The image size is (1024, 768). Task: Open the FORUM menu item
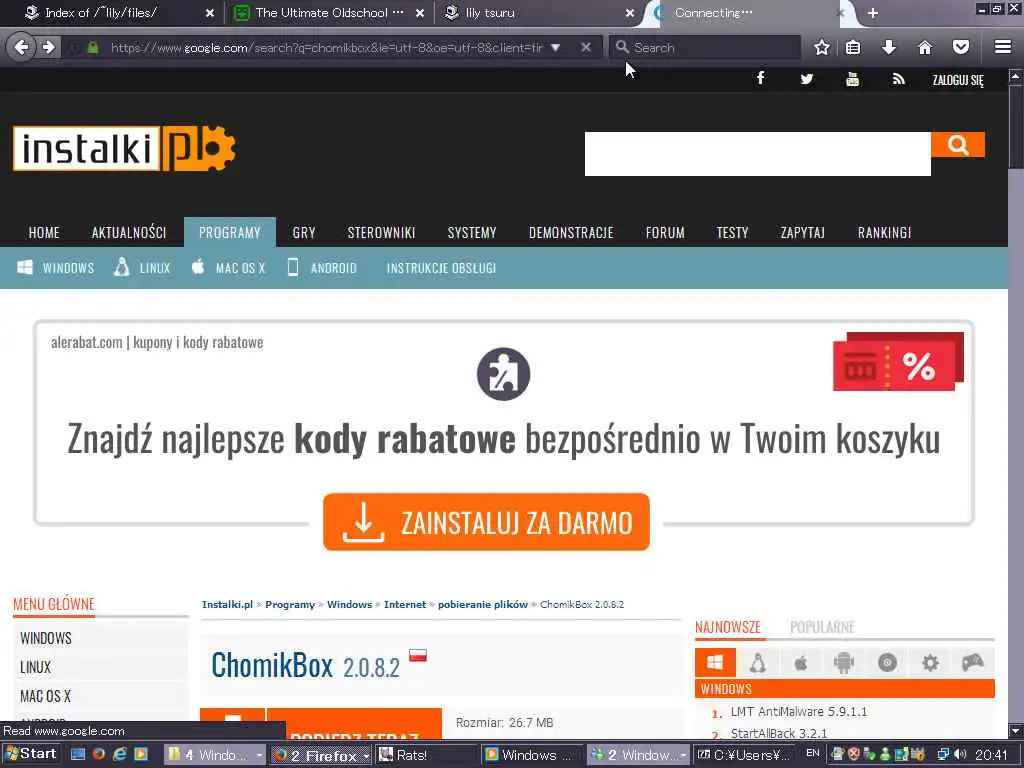(x=665, y=232)
